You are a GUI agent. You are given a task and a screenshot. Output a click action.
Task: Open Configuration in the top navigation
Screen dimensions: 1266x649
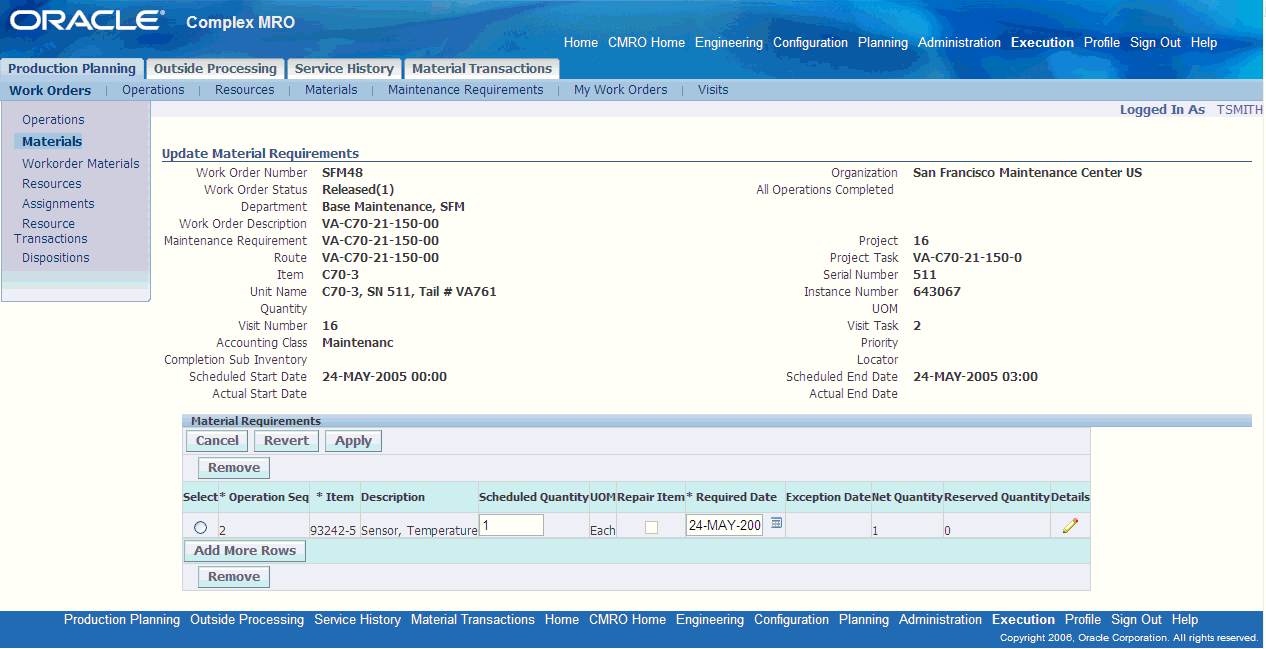810,43
